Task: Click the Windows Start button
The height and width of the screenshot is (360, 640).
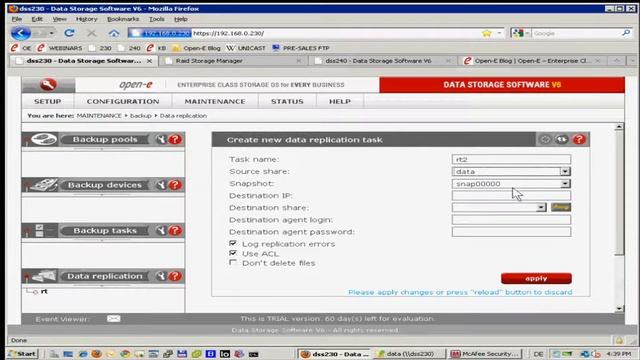Action: [x=23, y=353]
